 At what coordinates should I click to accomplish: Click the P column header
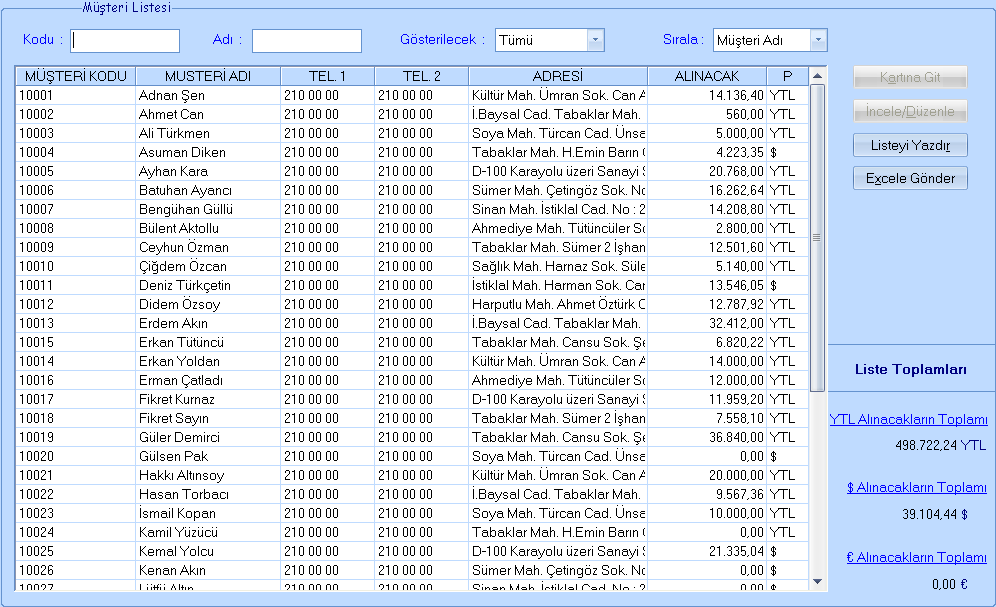click(x=788, y=76)
